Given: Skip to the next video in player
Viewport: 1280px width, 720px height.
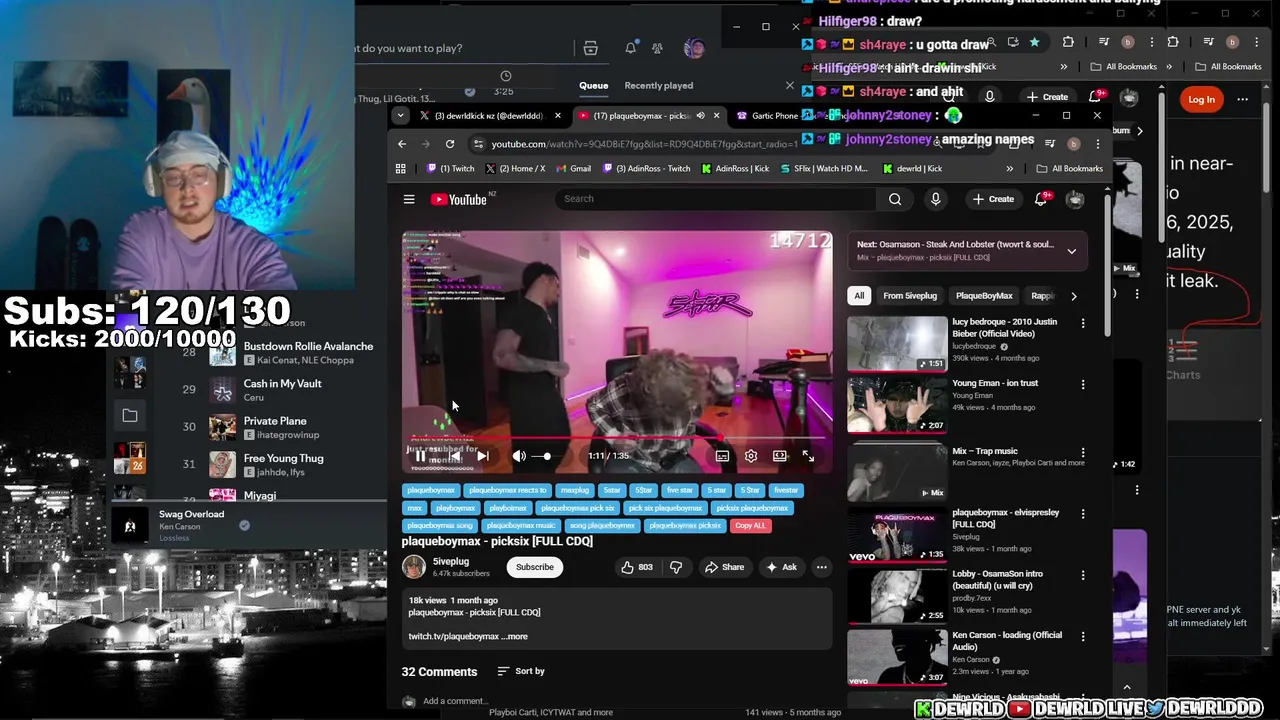Looking at the screenshot, I should [483, 456].
